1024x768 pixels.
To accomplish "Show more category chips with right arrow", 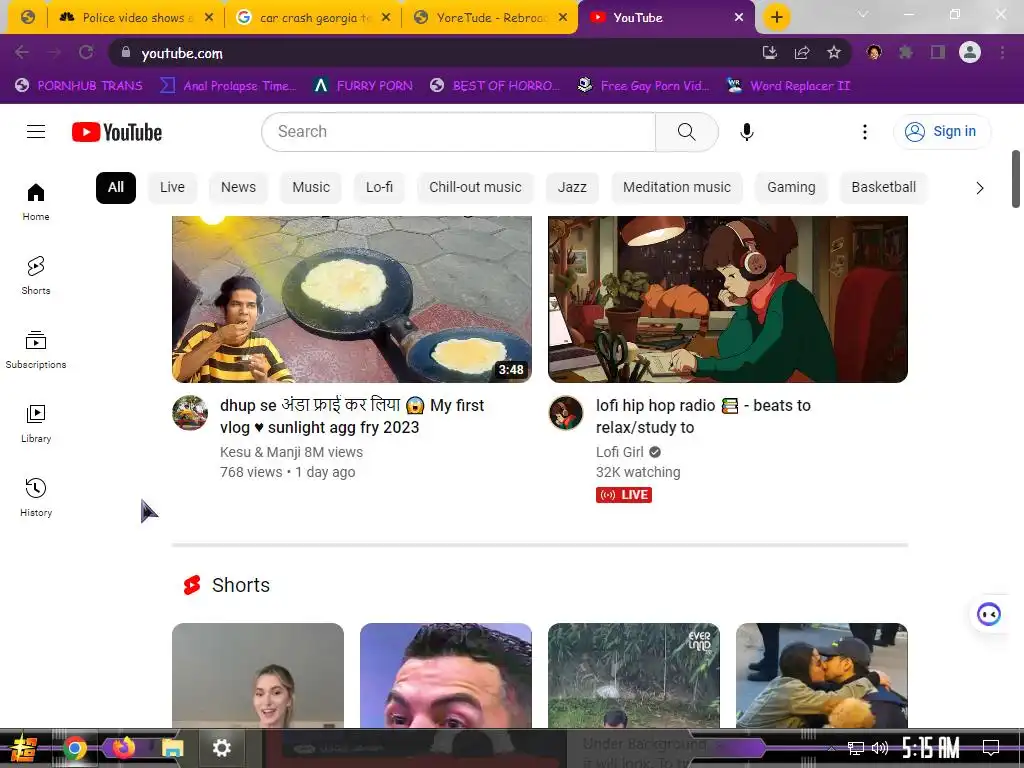I will pos(980,188).
